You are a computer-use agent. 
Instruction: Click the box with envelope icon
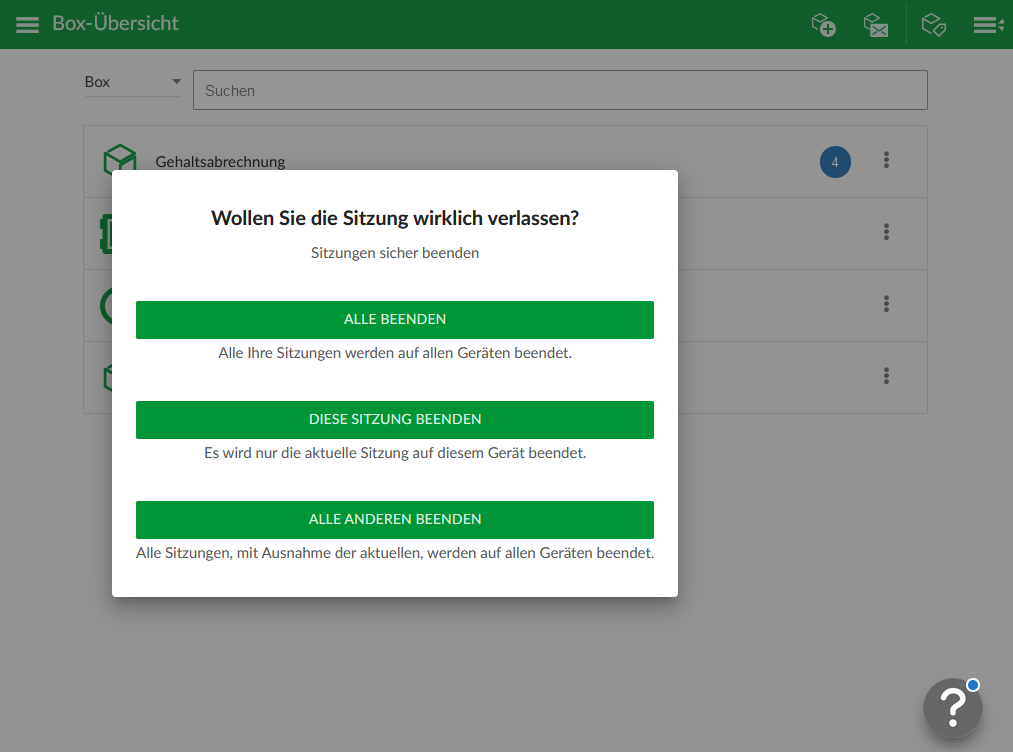point(876,25)
